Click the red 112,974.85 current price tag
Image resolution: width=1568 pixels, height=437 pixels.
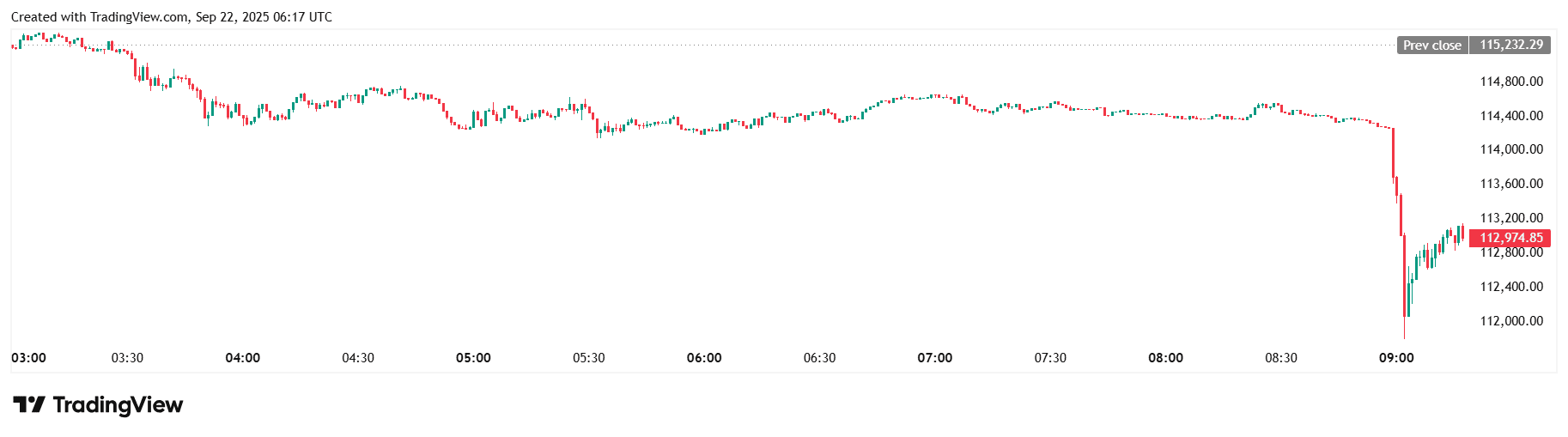(1510, 238)
